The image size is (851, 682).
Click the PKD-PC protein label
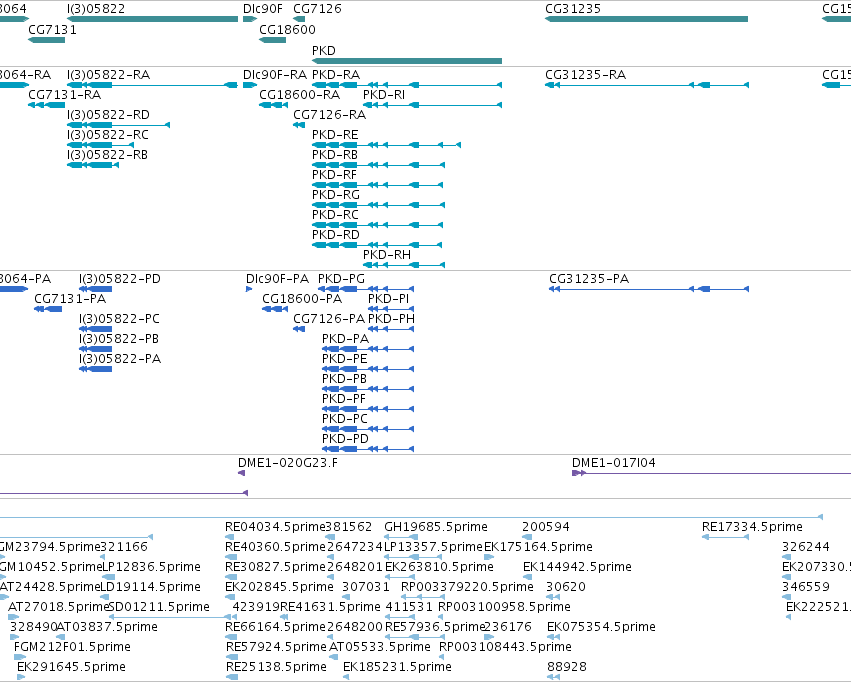coord(345,419)
